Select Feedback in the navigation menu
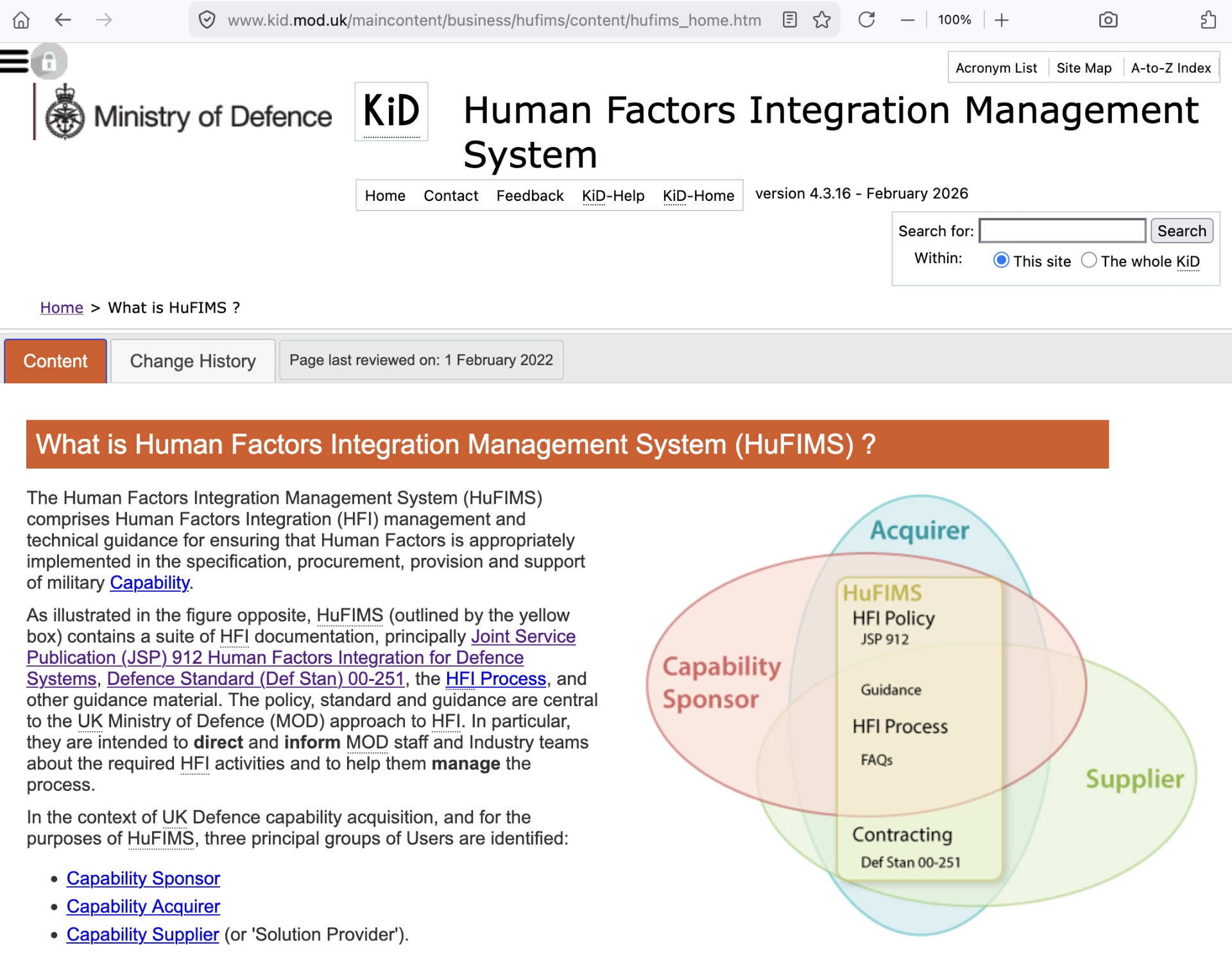Image resolution: width=1232 pixels, height=968 pixels. (529, 196)
